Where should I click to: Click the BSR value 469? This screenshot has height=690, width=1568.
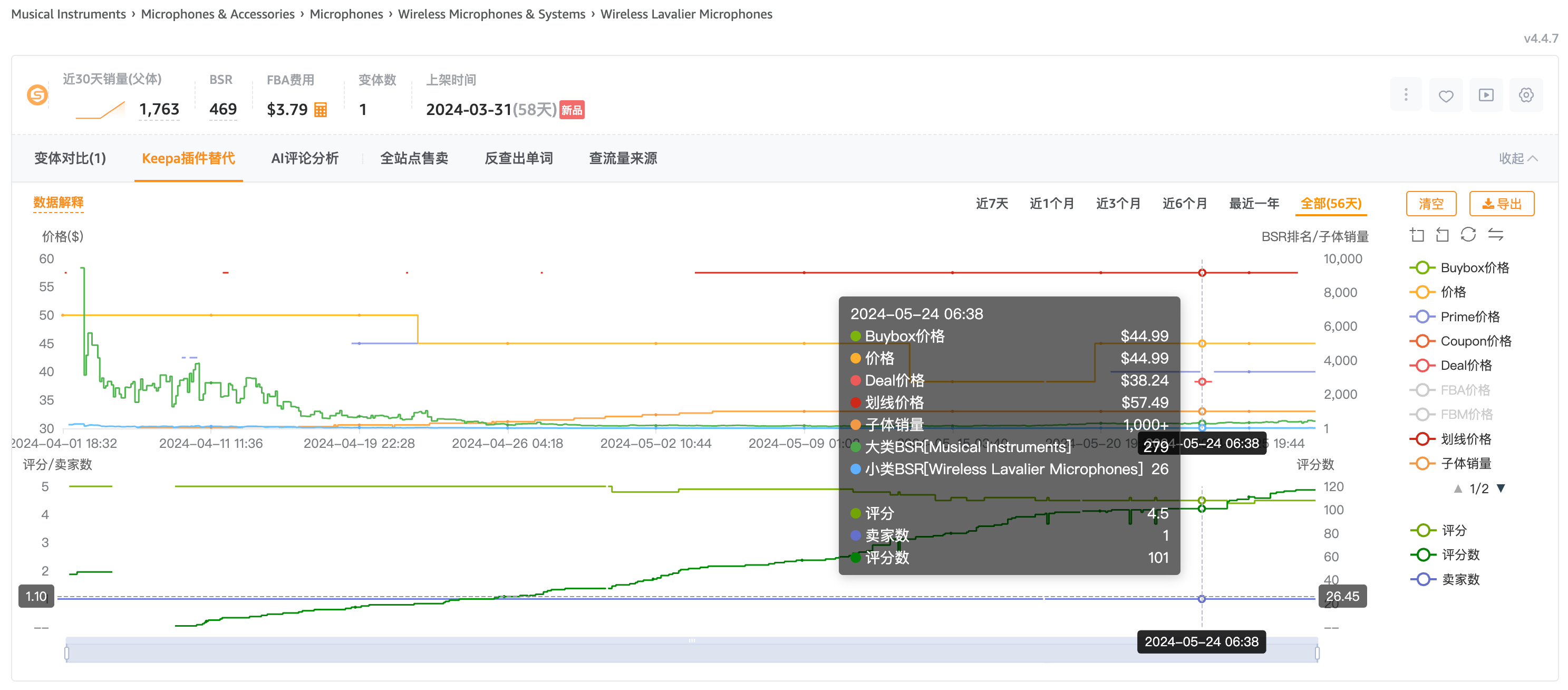tap(223, 109)
